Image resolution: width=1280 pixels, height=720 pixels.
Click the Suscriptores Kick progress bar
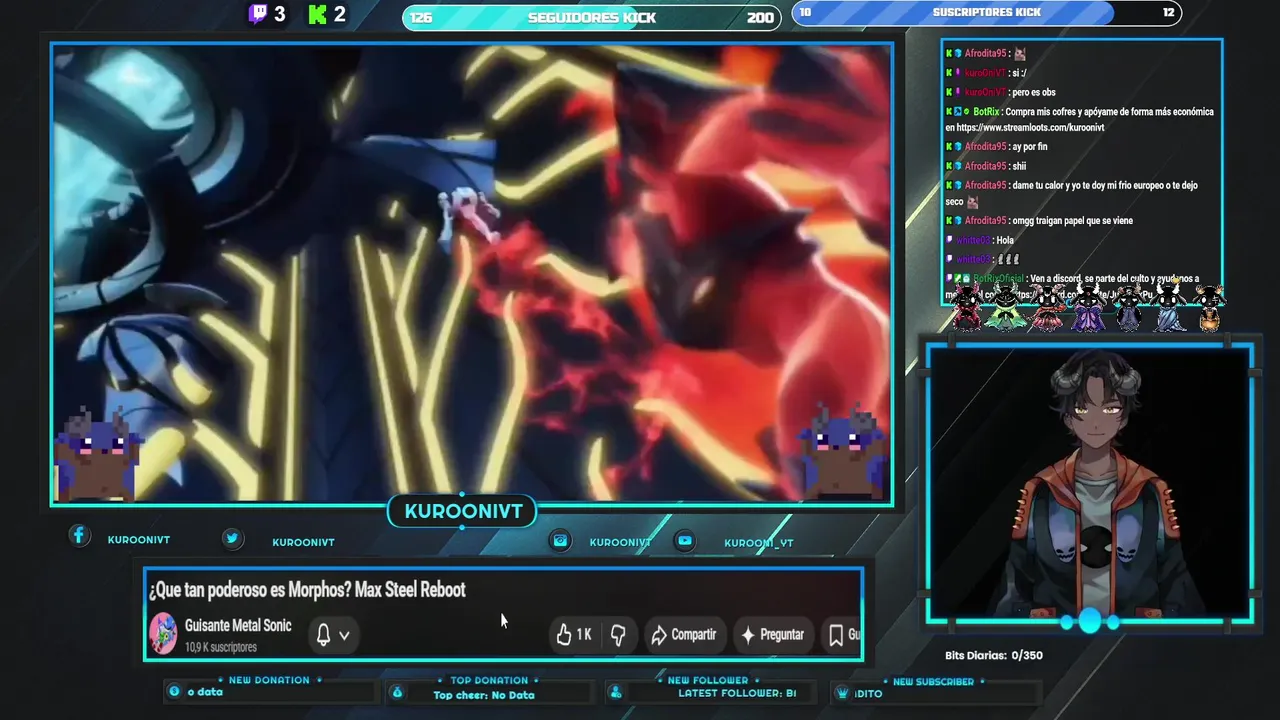click(987, 12)
